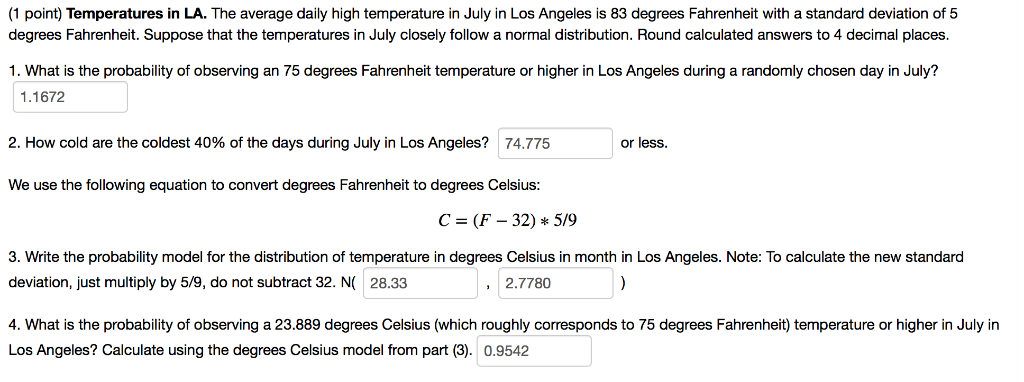
Task: Select the mean field with 28.33
Action: point(421,283)
